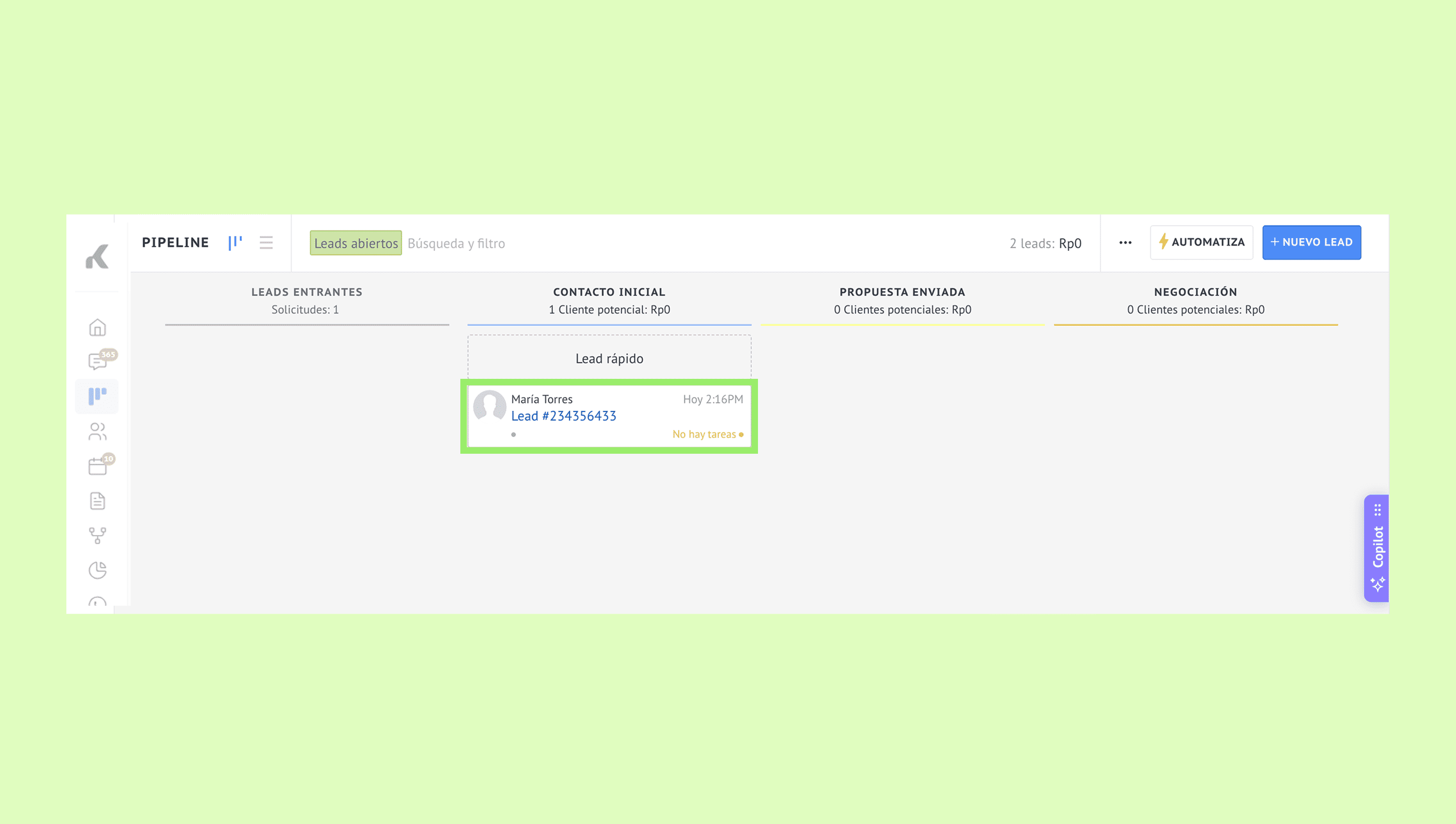This screenshot has height=824, width=1456.
Task: Click the NUEVO LEAD button
Action: pos(1311,242)
